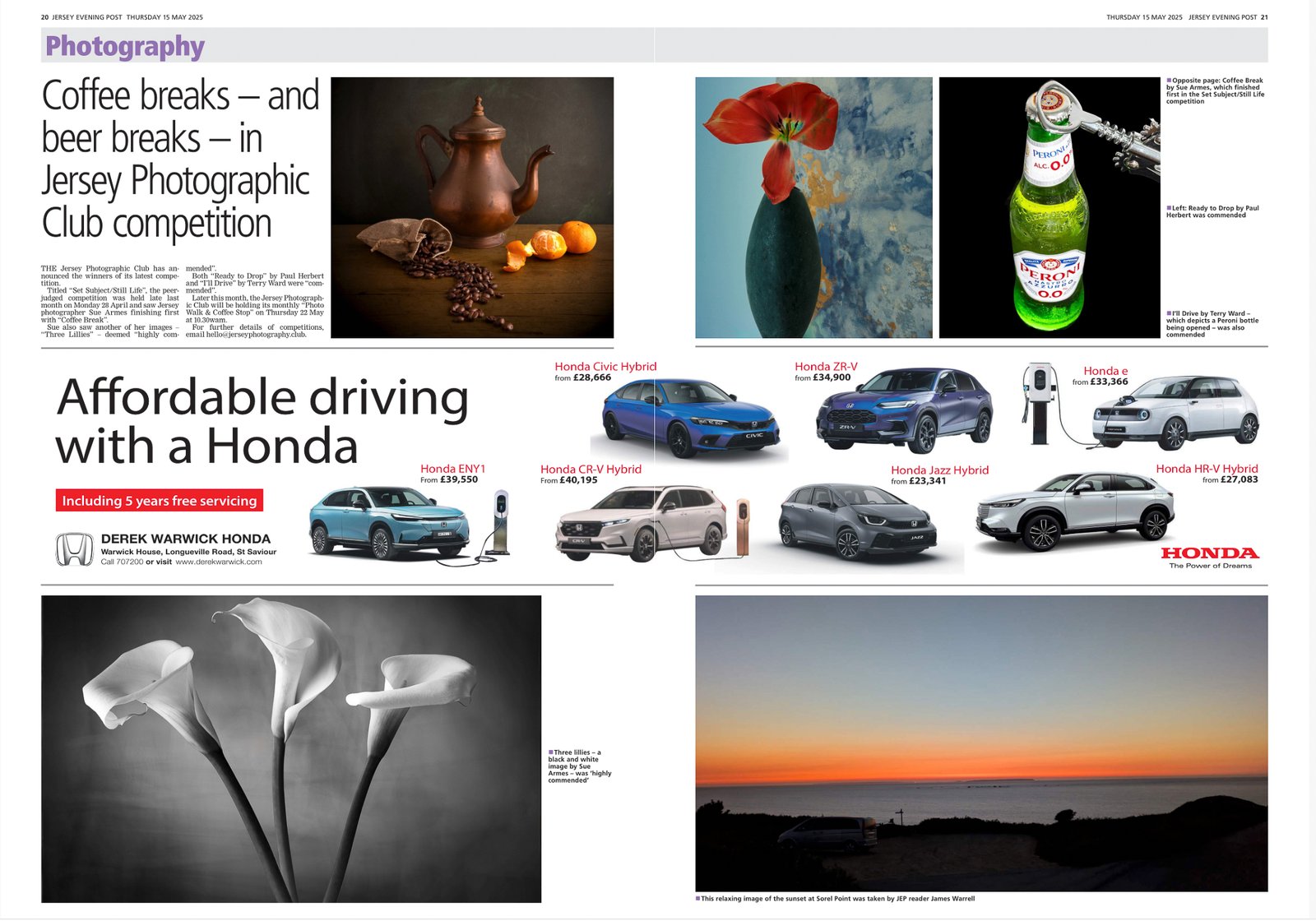
Task: Click the 'Honda ZR-V' red label
Action: point(826,367)
